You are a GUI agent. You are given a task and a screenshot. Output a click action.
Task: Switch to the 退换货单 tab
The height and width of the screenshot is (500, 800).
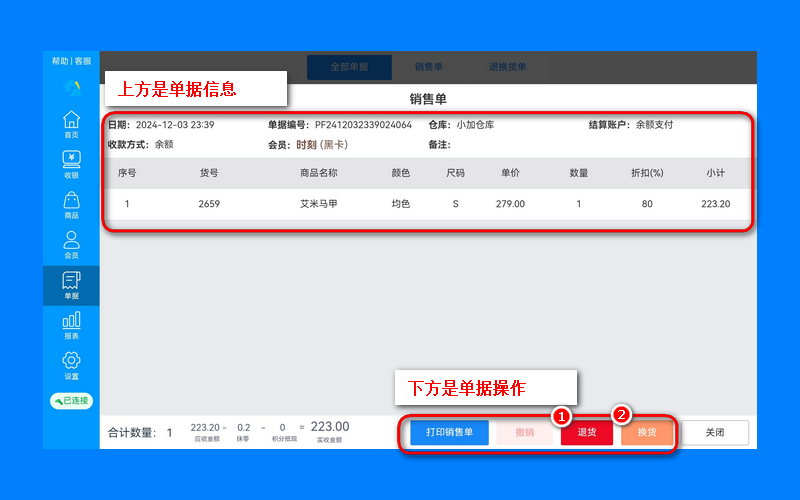pyautogui.click(x=507, y=67)
